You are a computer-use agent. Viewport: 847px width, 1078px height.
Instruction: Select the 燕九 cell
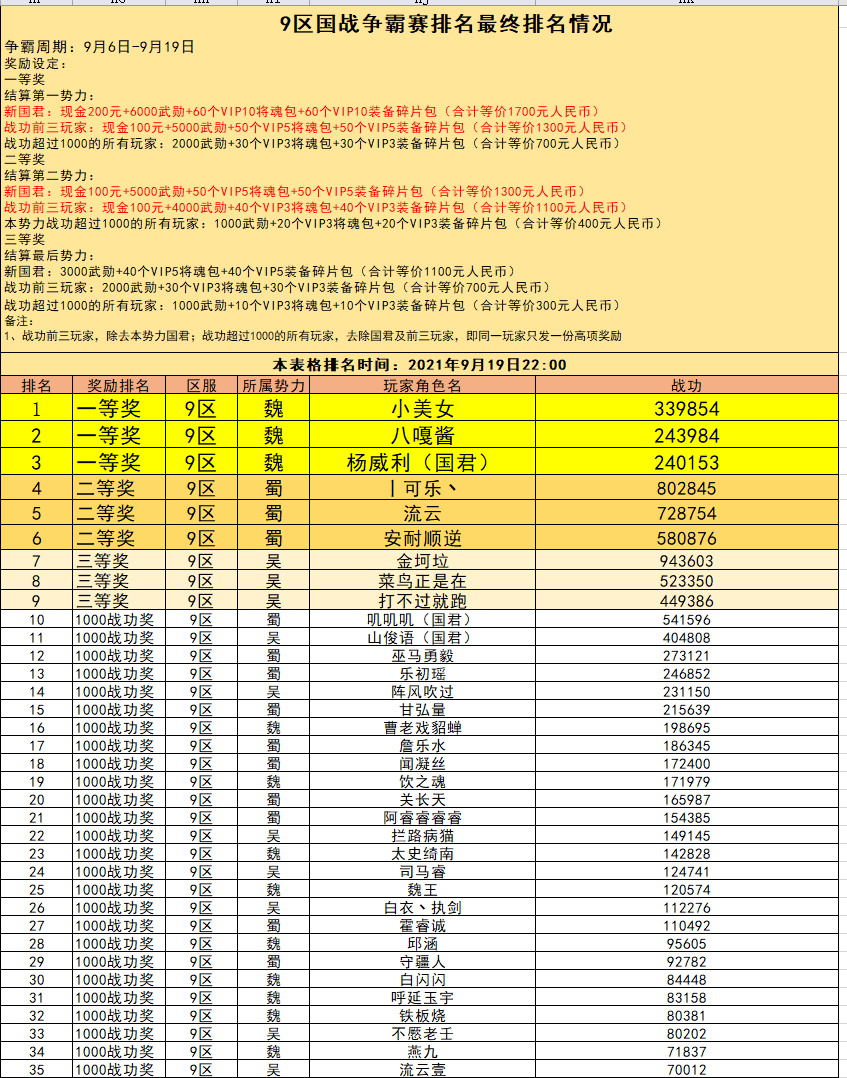422,1051
